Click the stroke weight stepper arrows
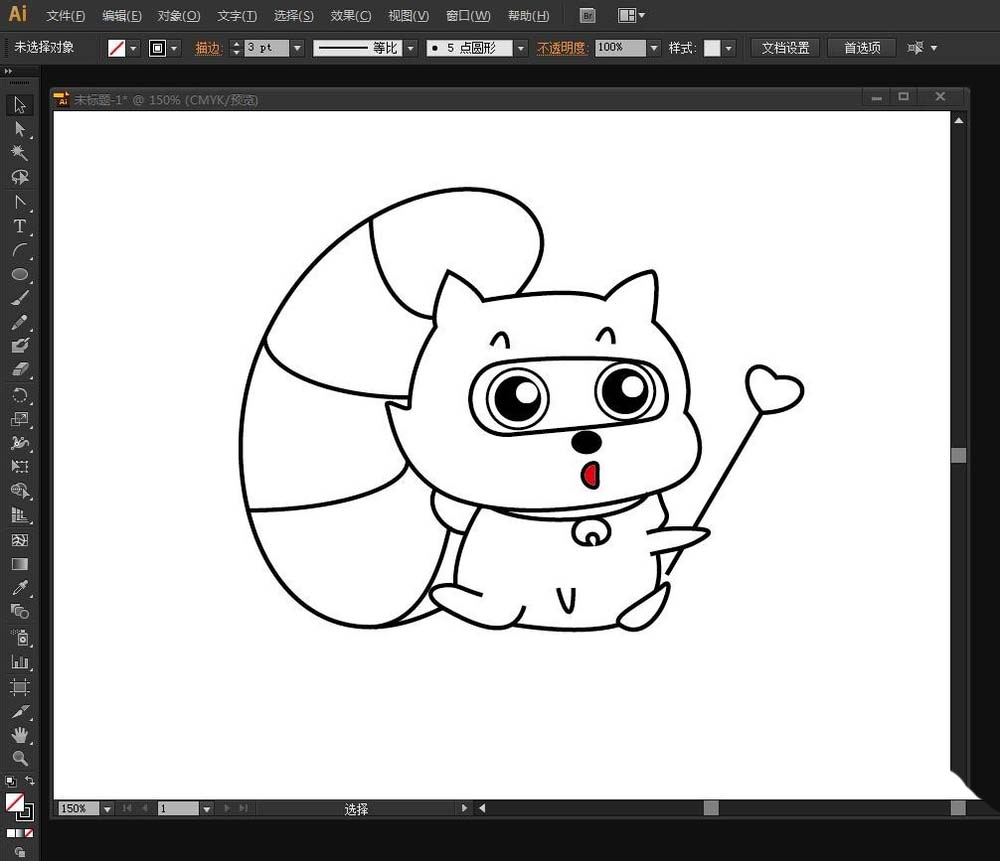Viewport: 1000px width, 861px height. click(236, 48)
